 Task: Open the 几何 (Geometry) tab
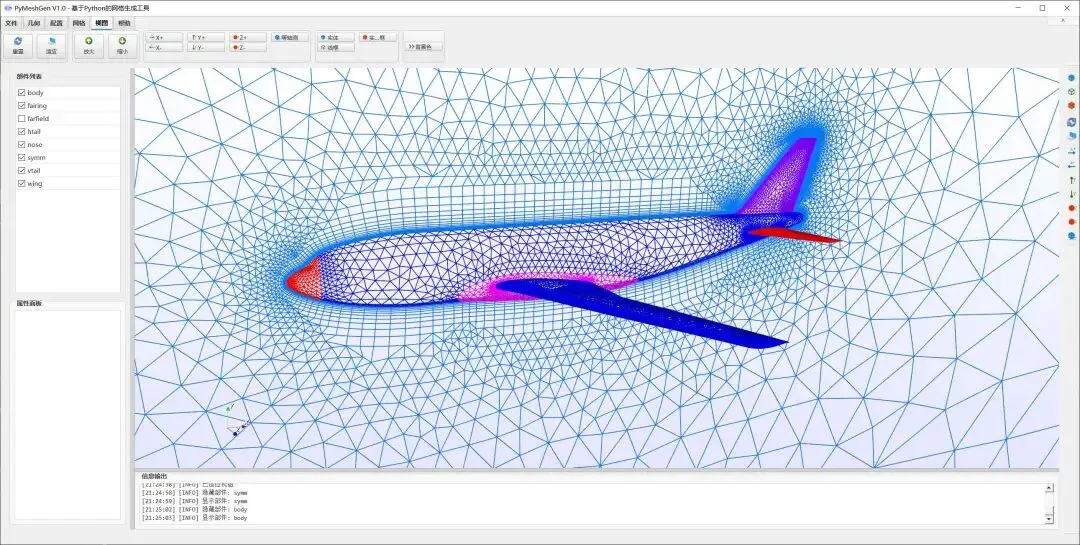34,23
